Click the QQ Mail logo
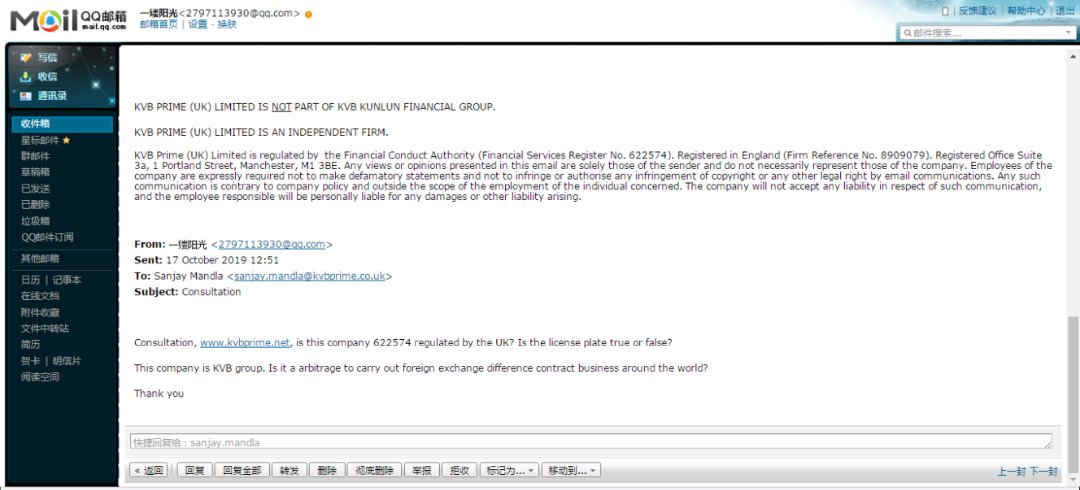This screenshot has width=1080, height=490. point(68,21)
